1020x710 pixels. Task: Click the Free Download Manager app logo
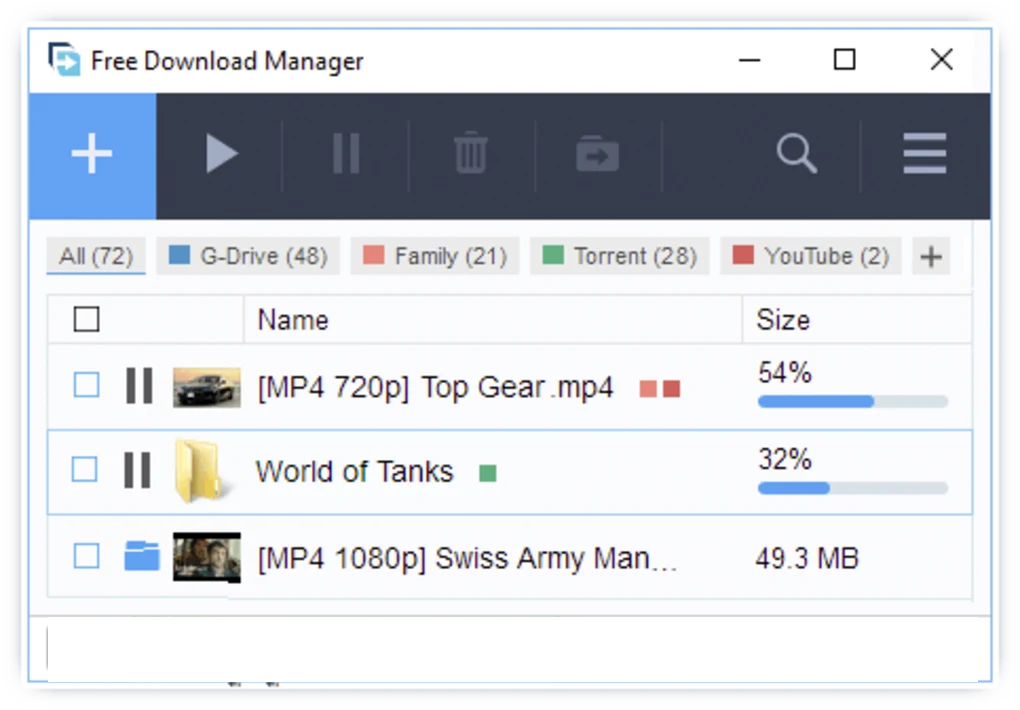coord(64,60)
